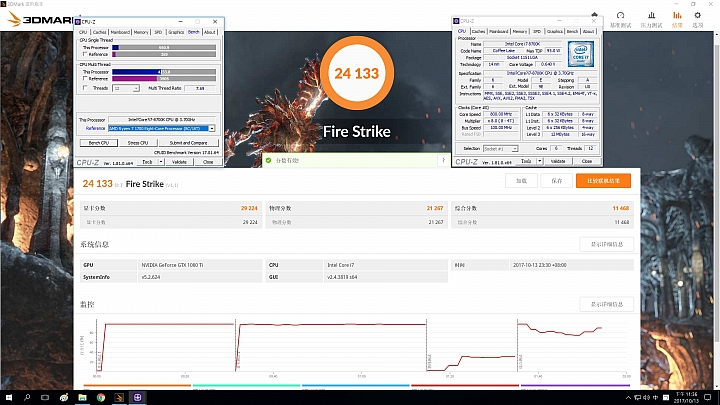This screenshot has height=405, width=720.
Task: Switch to Caches tab in left CPU-Z
Action: click(x=99, y=32)
